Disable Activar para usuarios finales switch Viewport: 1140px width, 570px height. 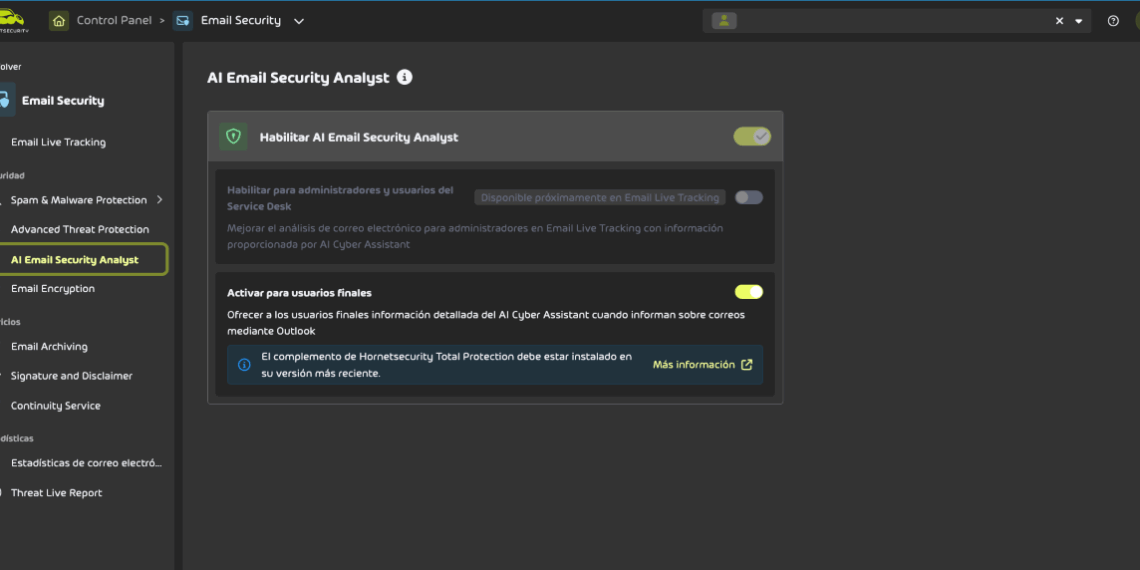click(x=748, y=292)
